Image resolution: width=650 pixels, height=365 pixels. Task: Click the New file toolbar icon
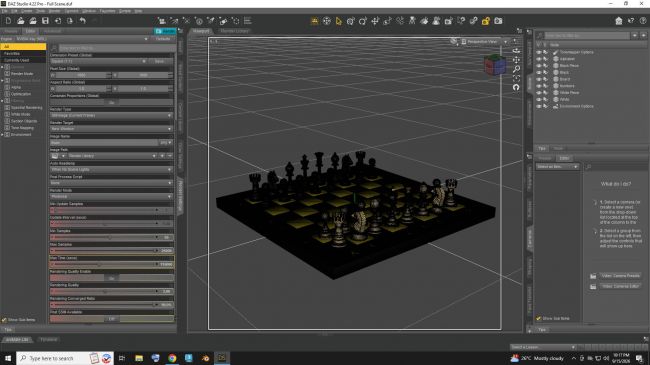click(x=8, y=21)
